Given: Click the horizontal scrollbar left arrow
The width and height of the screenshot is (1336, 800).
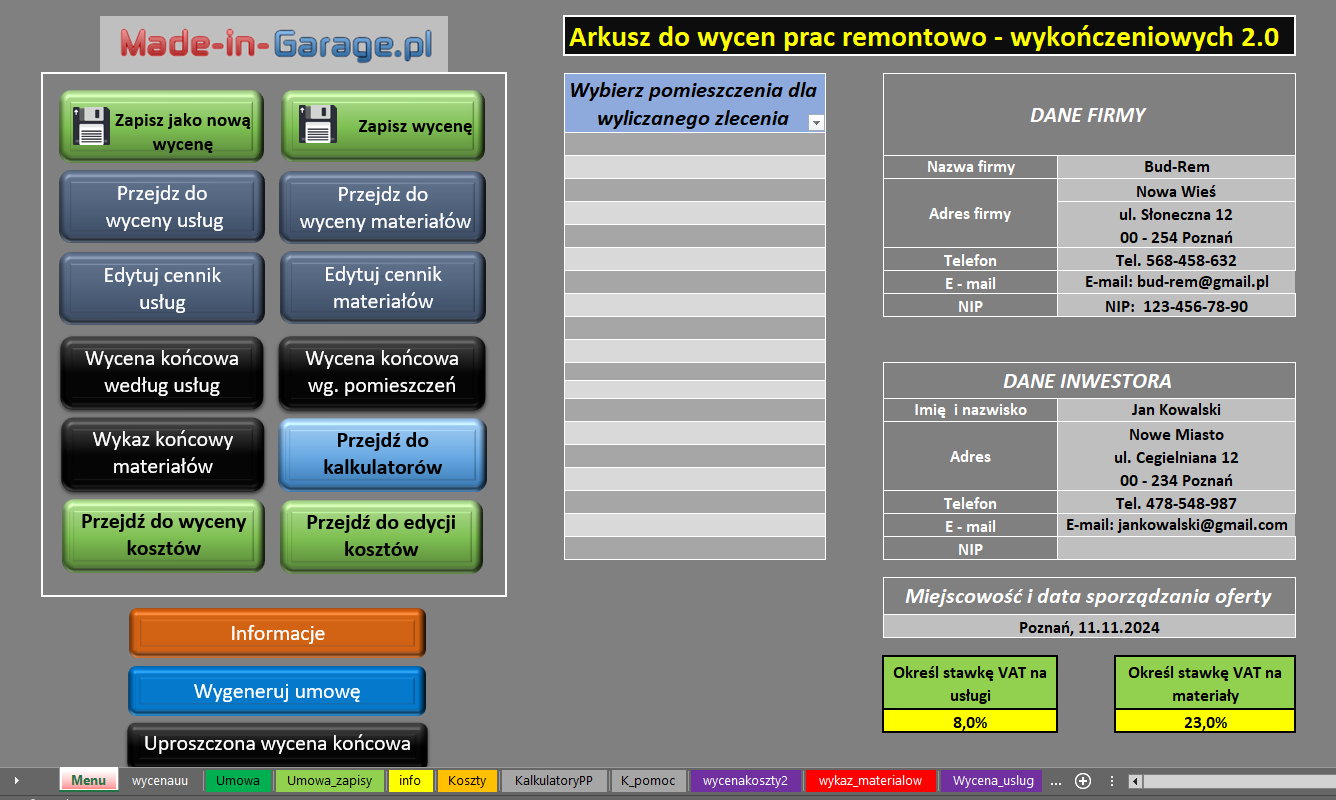Looking at the screenshot, I should 1135,781.
